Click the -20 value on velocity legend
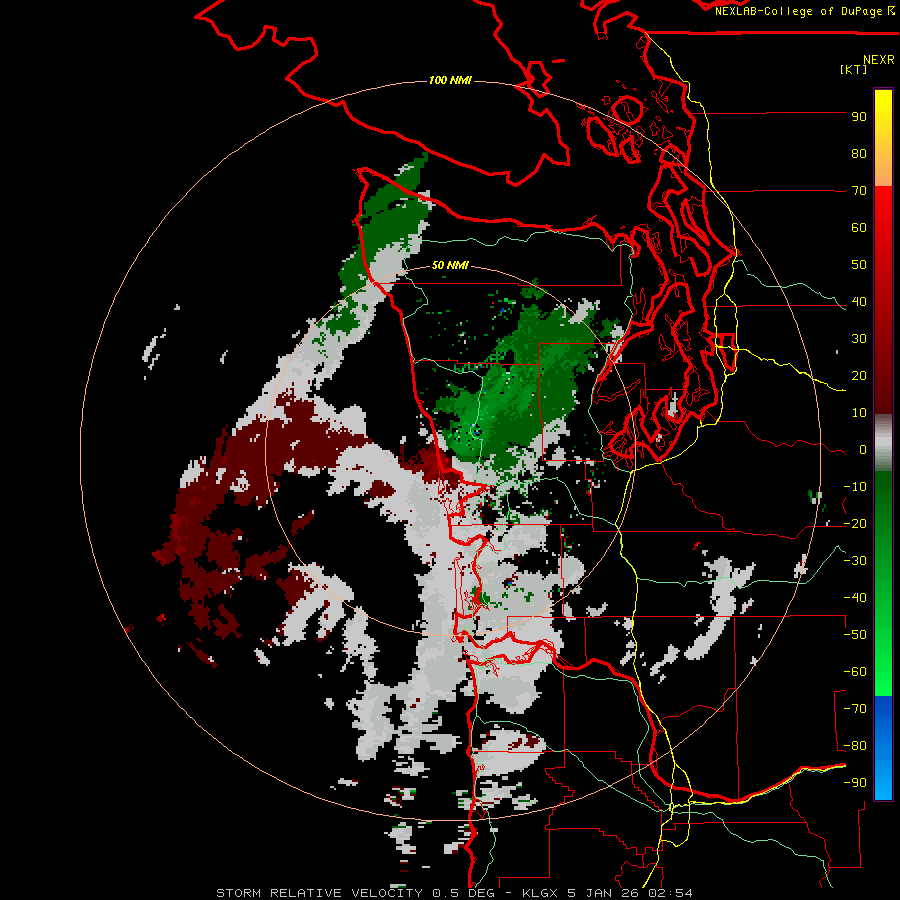This screenshot has width=900, height=900. pyautogui.click(x=855, y=524)
